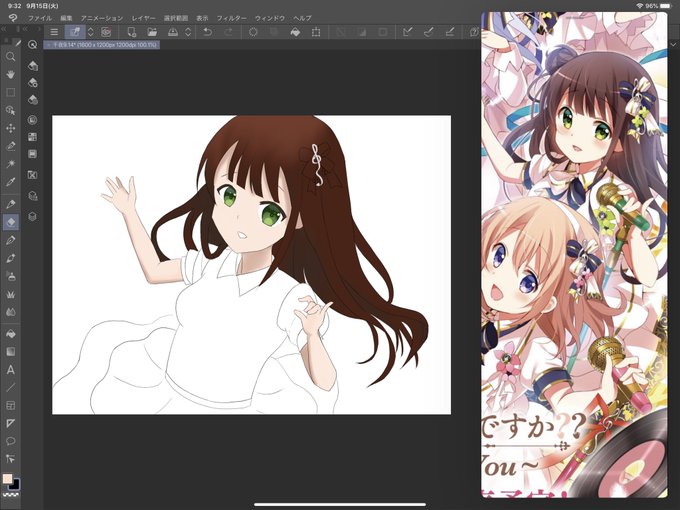Select the Fill bucket tool
This screenshot has height=510, width=680.
pyautogui.click(x=10, y=334)
